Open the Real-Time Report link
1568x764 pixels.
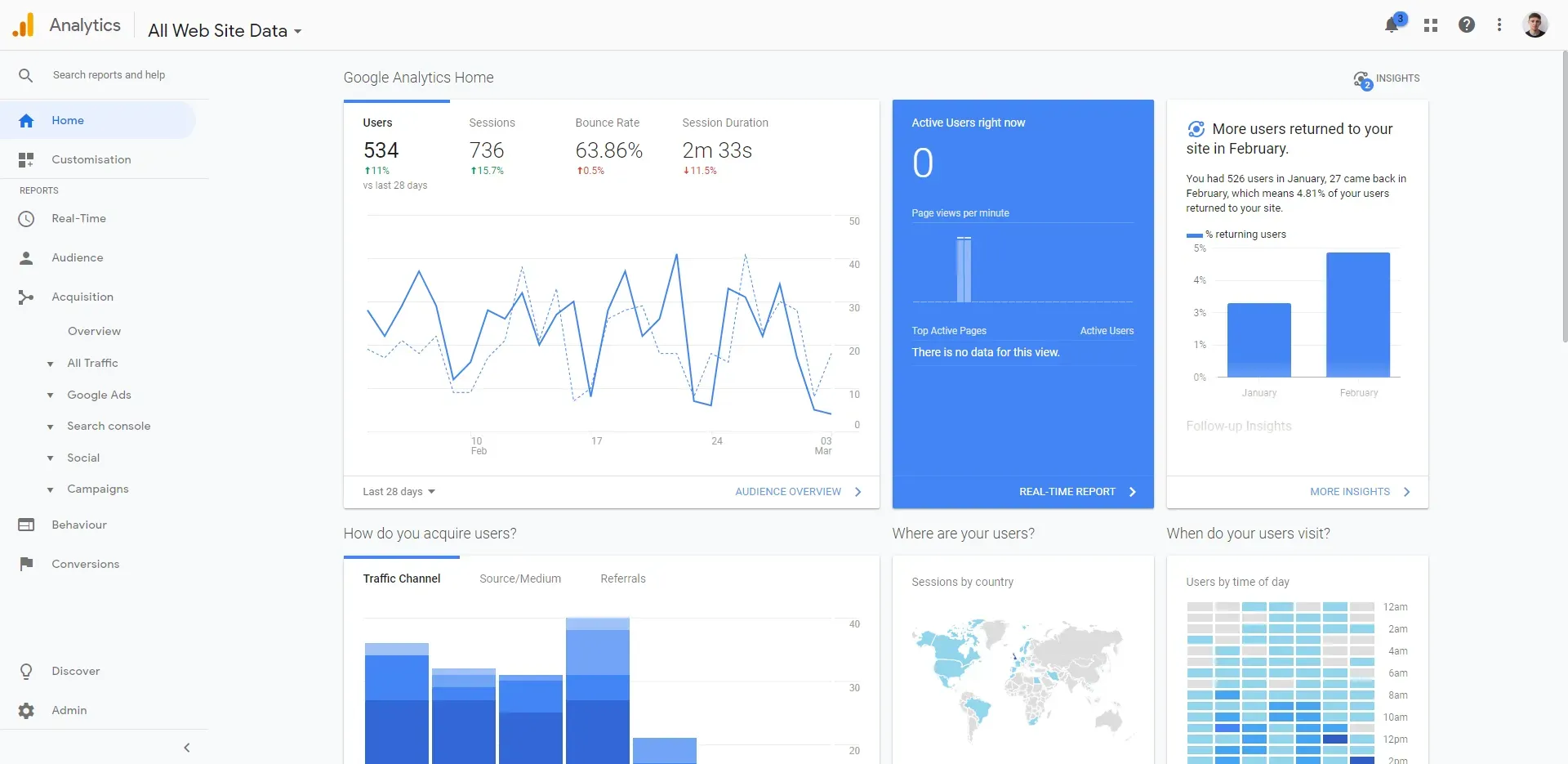point(1067,492)
